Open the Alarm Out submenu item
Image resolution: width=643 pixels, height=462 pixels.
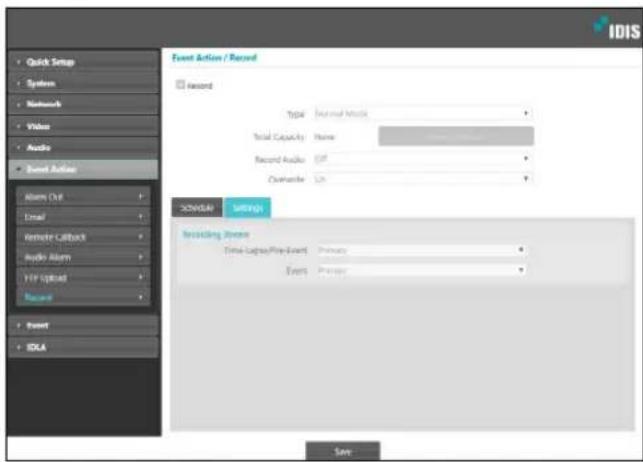click(84, 197)
